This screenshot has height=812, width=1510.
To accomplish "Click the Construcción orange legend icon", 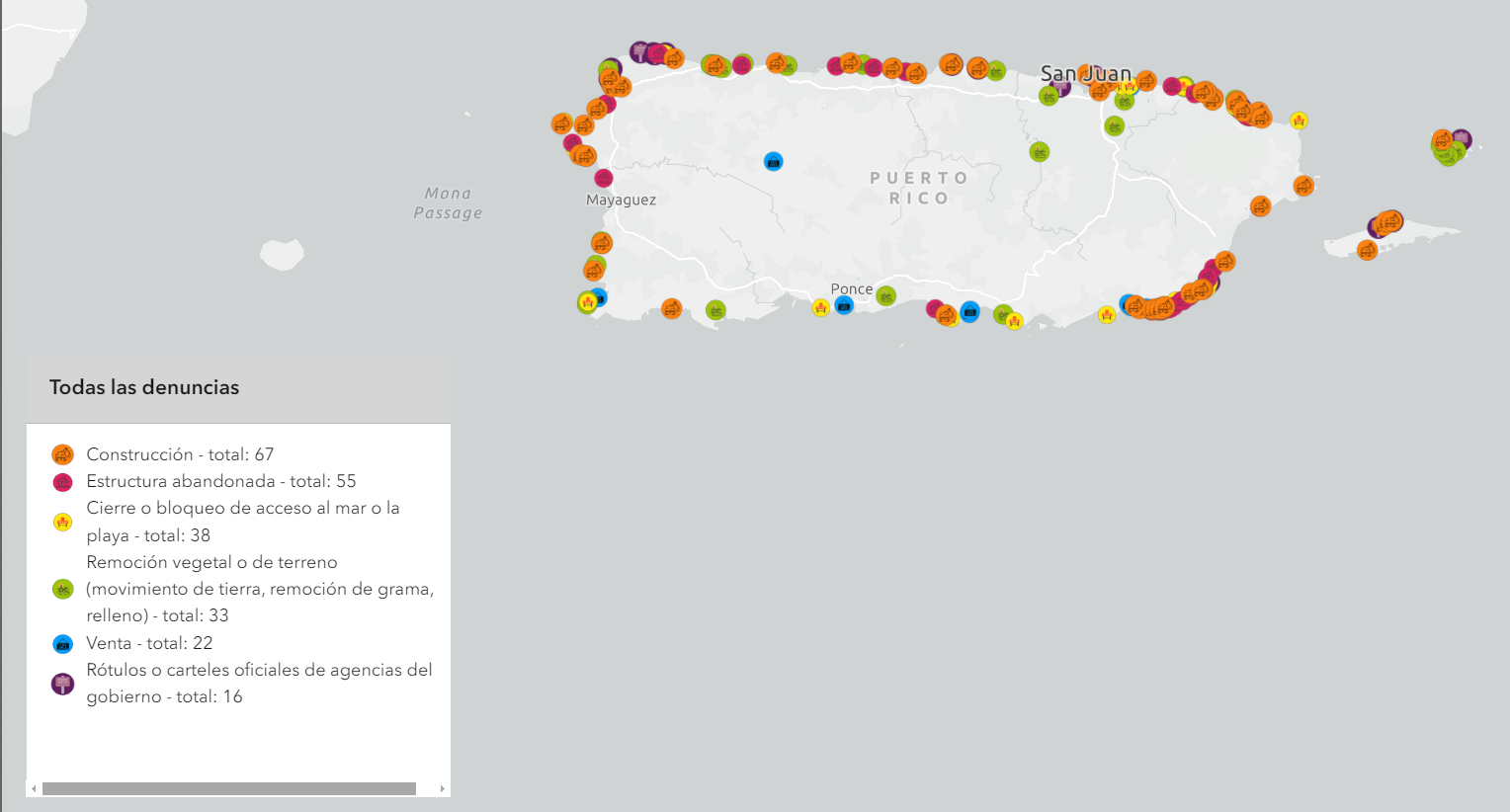I will pos(63,454).
